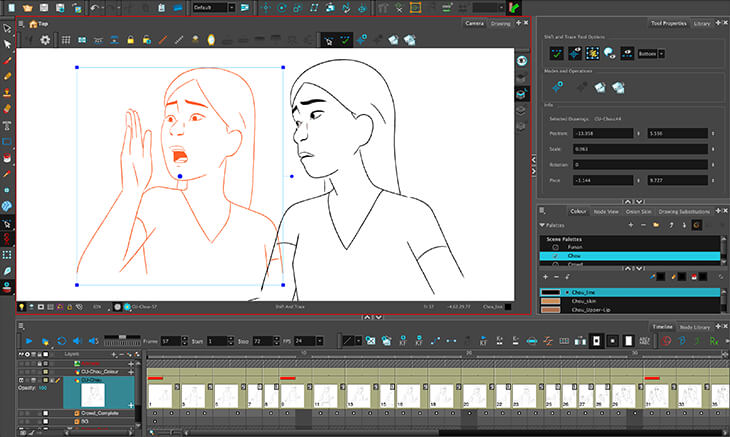The width and height of the screenshot is (730, 437).
Task: Show the grid in the Camera view toolbar
Action: [x=66, y=40]
